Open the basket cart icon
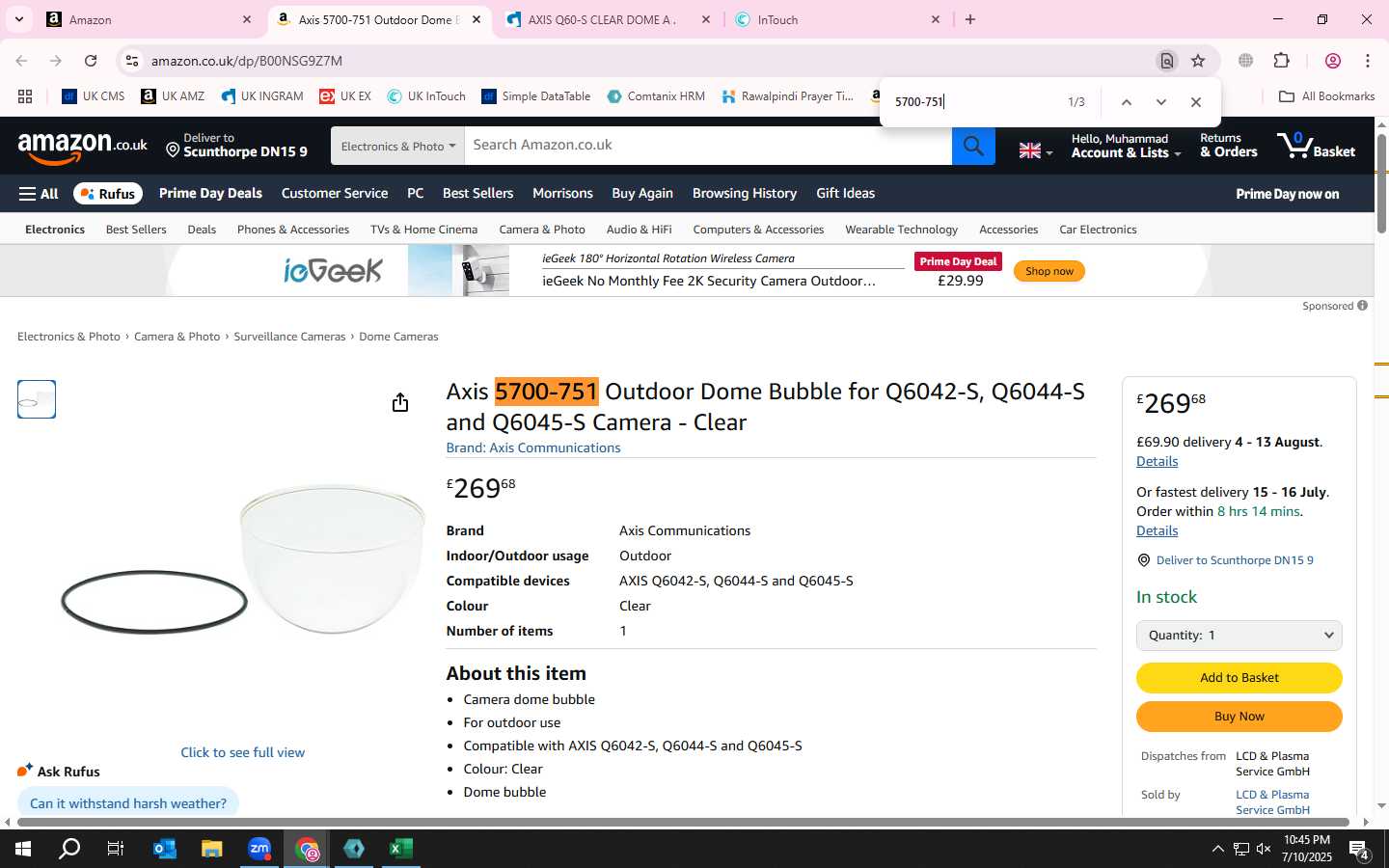Screen dimensions: 1389x868 pyautogui.click(x=1316, y=146)
